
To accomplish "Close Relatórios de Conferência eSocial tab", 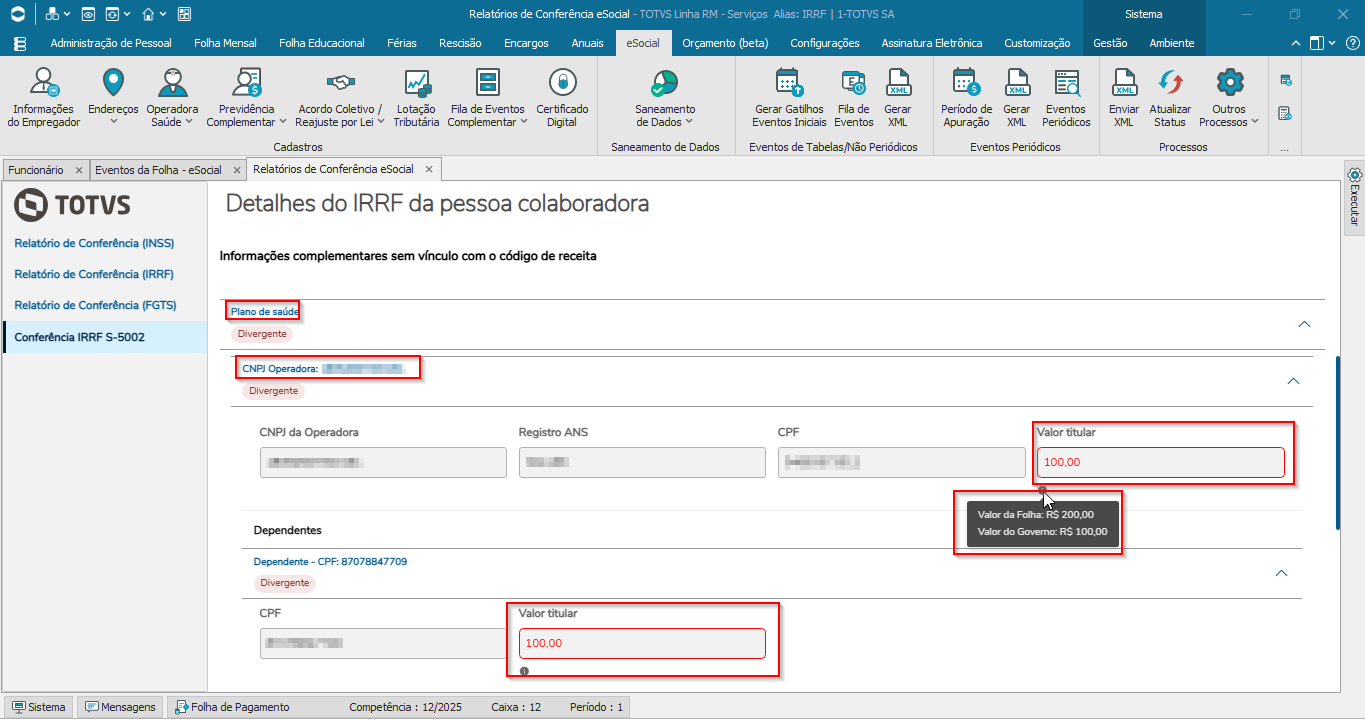I will pos(428,169).
